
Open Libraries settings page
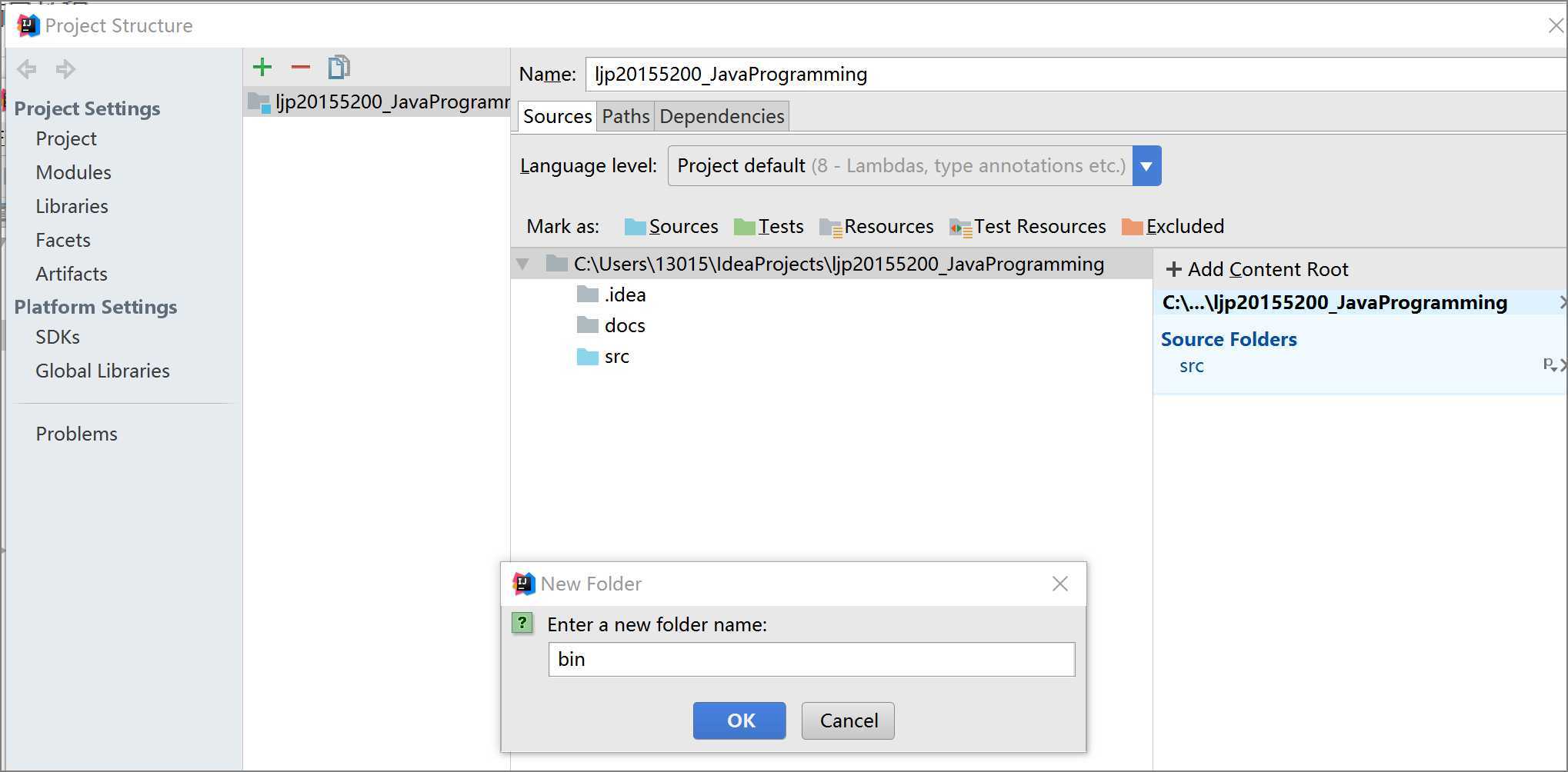click(72, 206)
